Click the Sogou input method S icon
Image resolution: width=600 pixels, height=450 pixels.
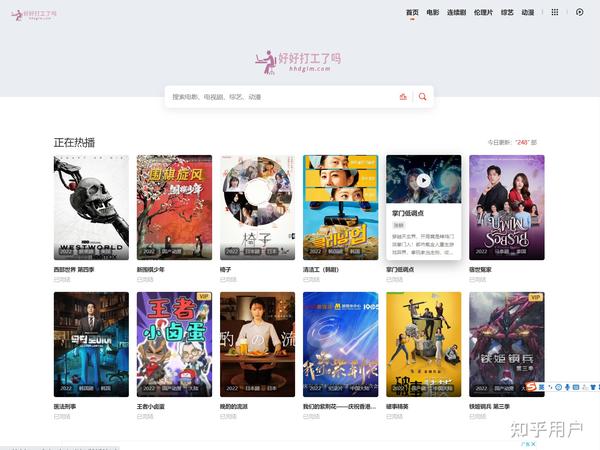pyautogui.click(x=530, y=387)
